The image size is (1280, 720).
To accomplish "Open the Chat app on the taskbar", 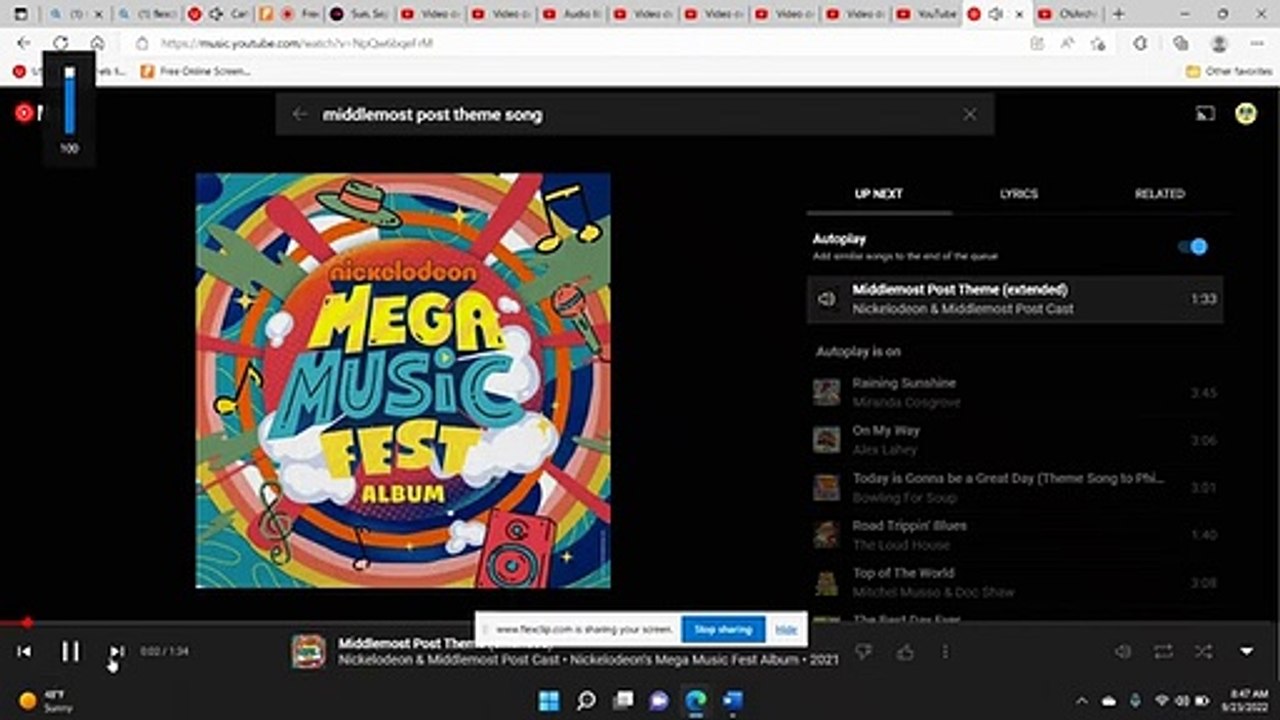I will 659,700.
